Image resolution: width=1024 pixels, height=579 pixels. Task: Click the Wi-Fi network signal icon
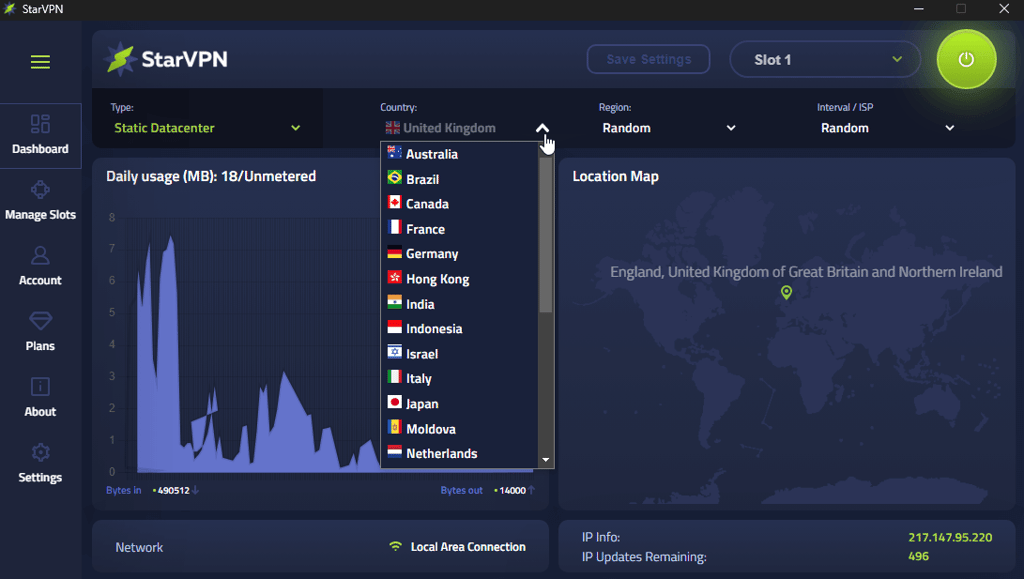[396, 546]
